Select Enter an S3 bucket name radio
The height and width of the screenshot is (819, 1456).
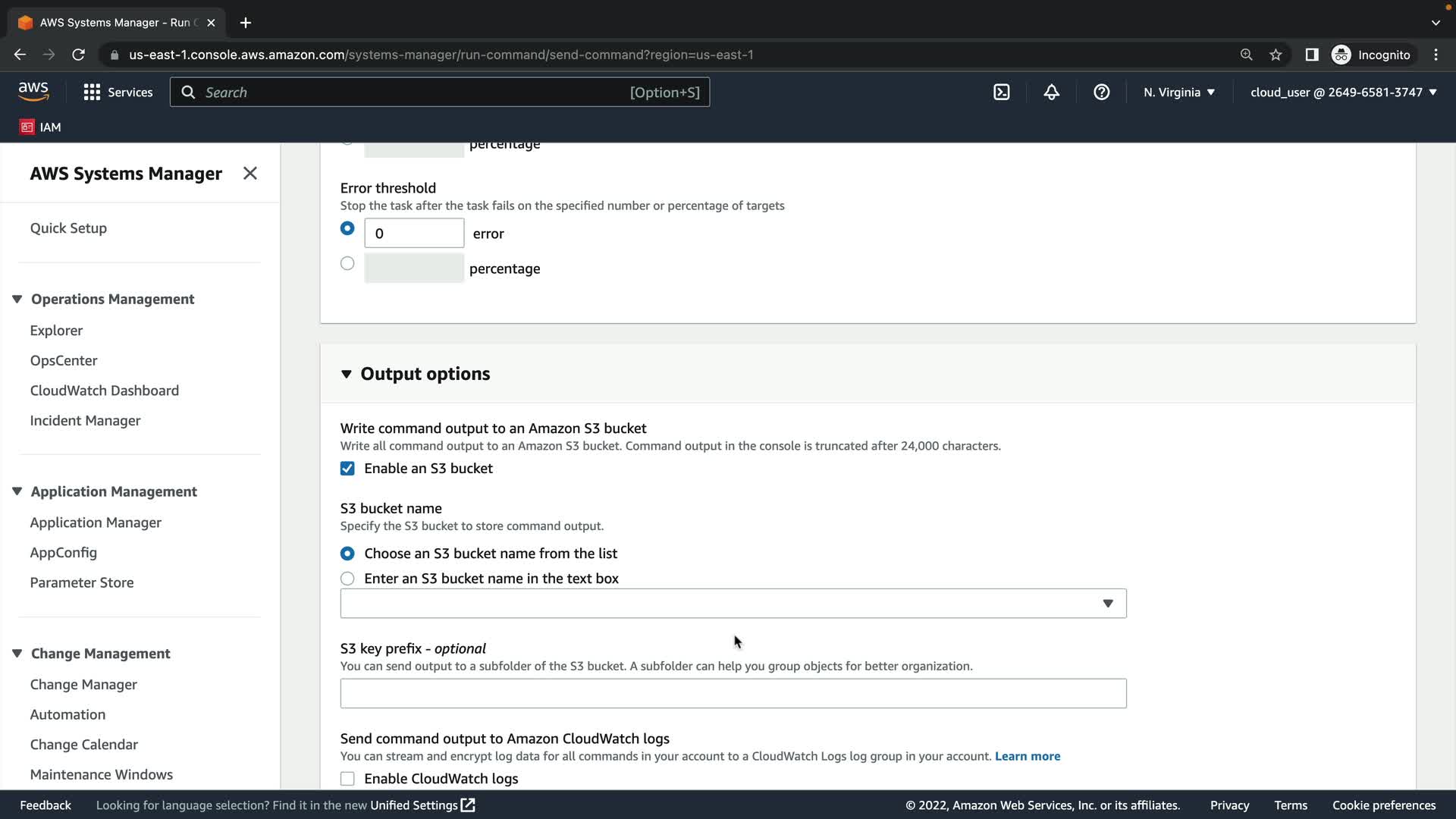point(347,579)
